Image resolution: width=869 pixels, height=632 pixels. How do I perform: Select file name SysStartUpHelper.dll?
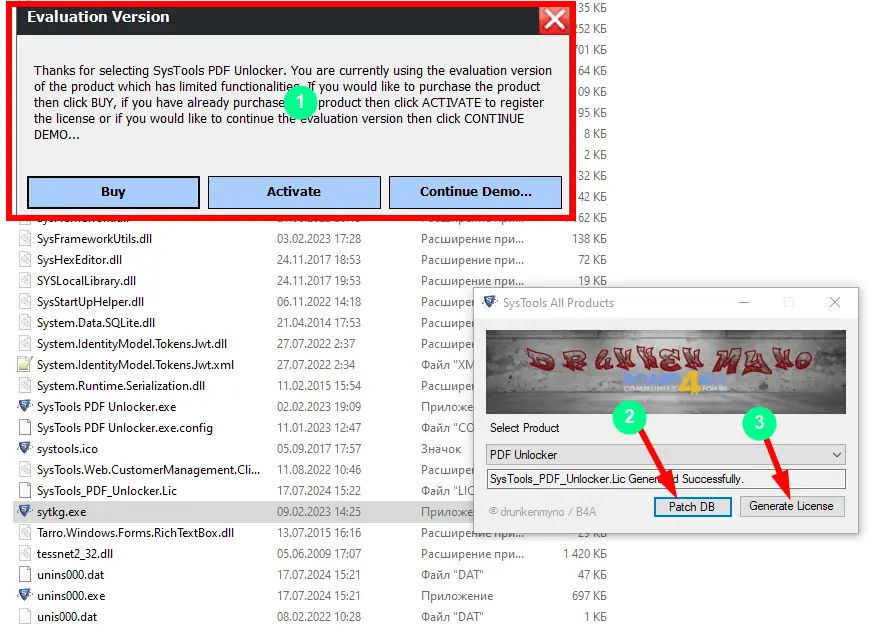[90, 302]
